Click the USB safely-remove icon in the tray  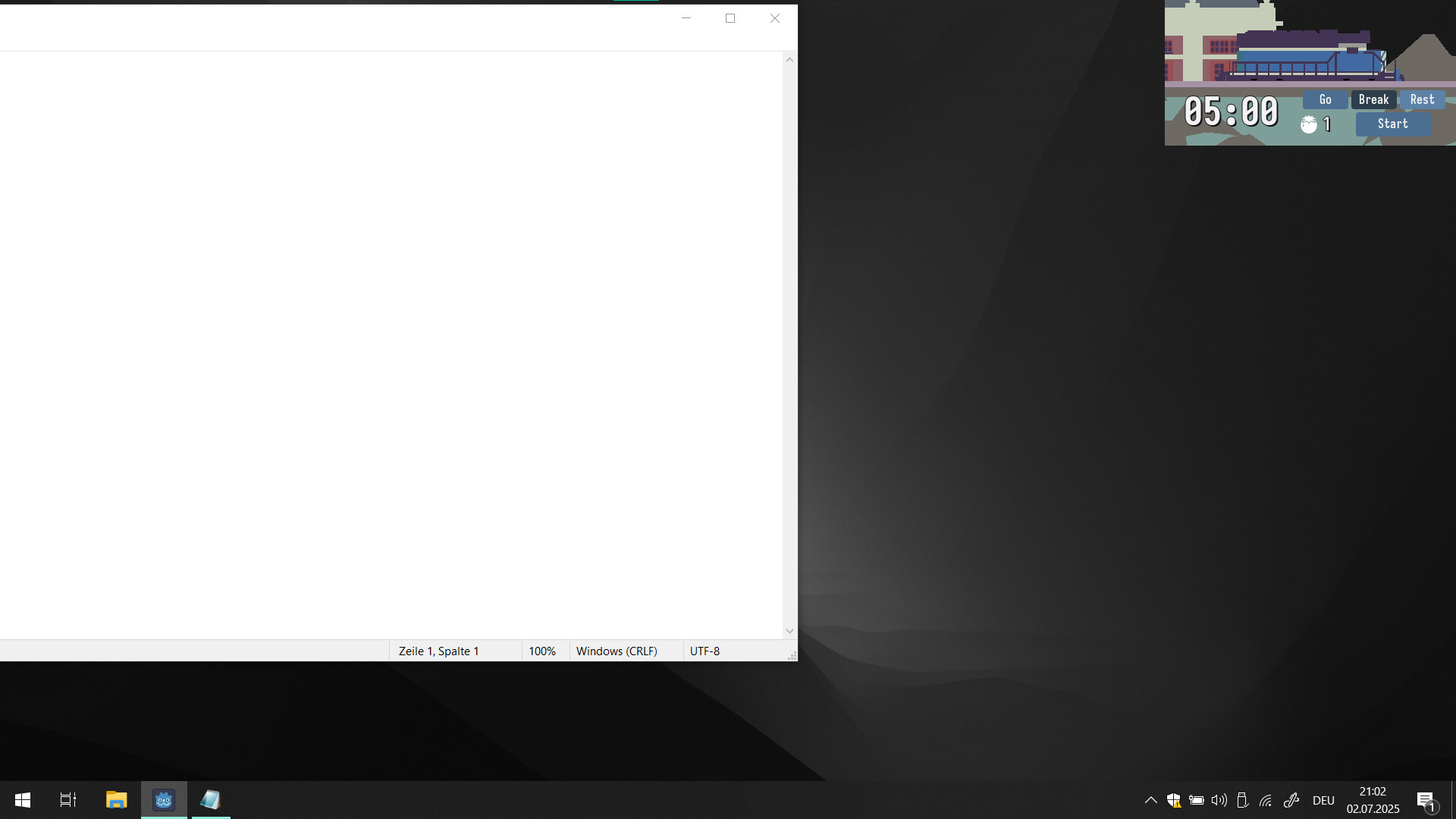[x=1242, y=800]
